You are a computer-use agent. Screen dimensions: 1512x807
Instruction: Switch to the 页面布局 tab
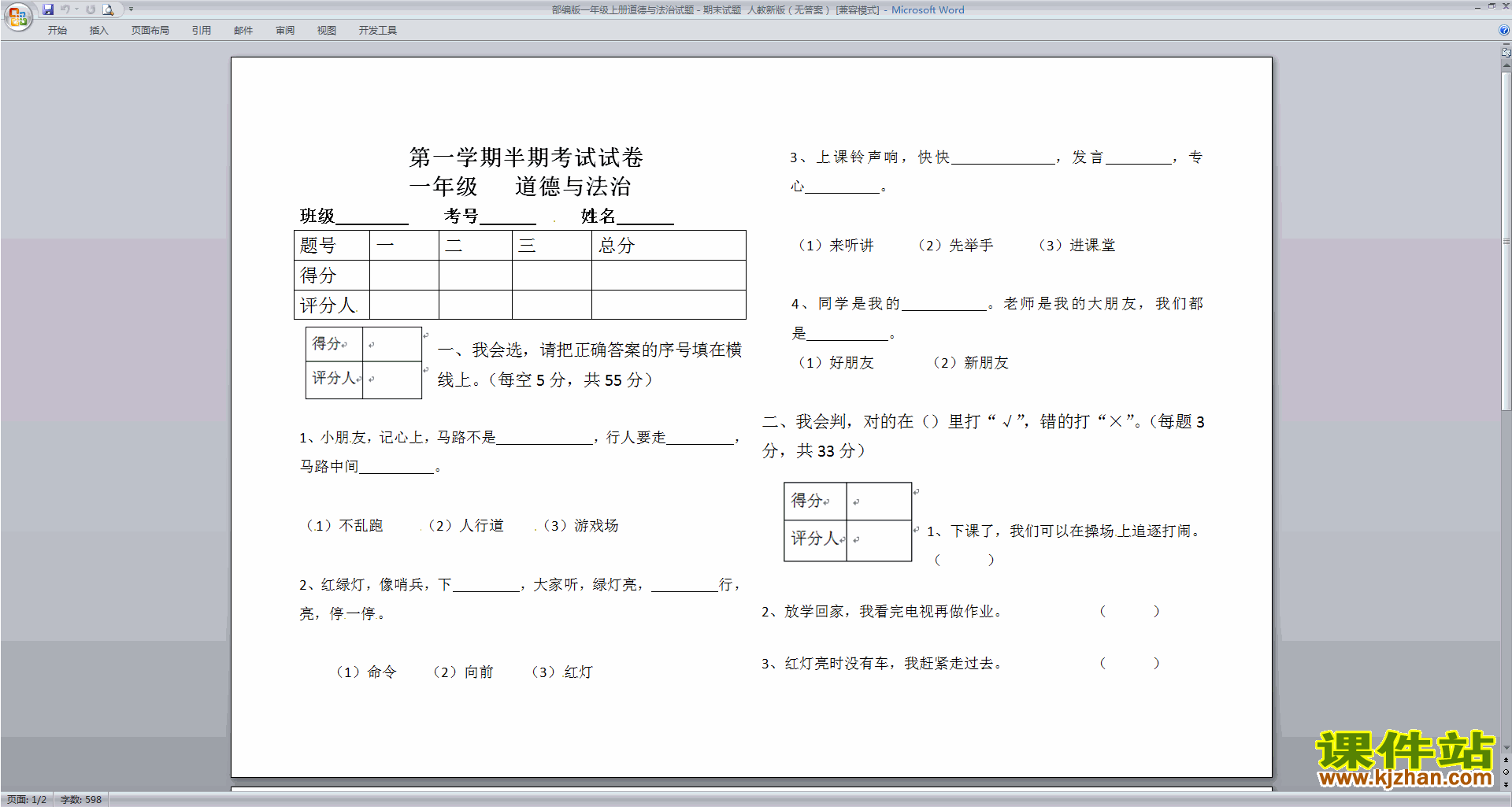[x=150, y=31]
